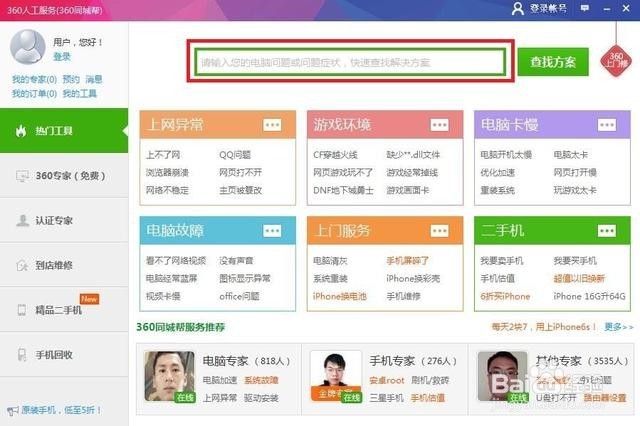This screenshot has height=426, width=640.
Task: Choose 网页打不开 problem
Action: [x=241, y=173]
